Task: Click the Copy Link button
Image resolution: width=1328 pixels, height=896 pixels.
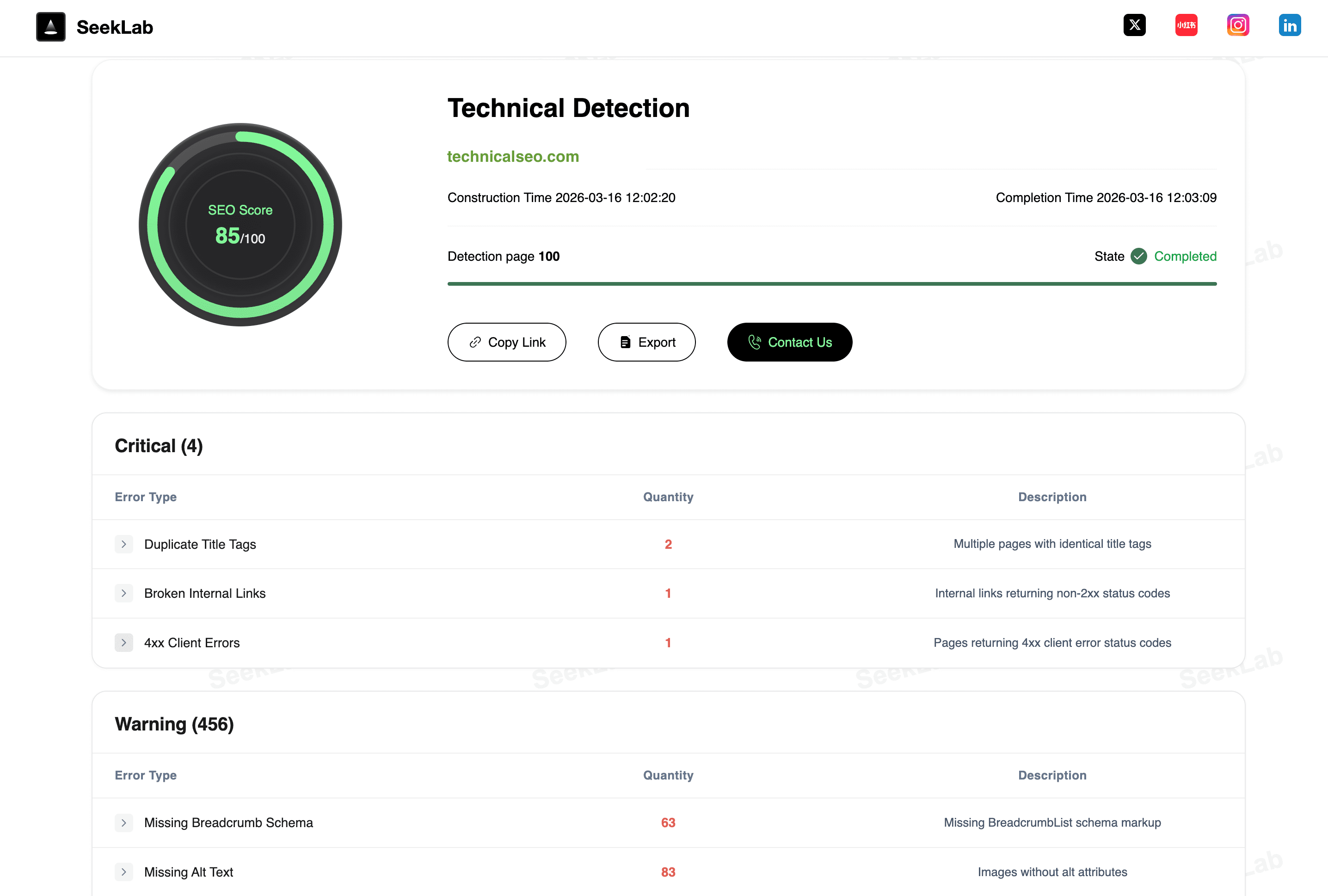Action: tap(506, 342)
